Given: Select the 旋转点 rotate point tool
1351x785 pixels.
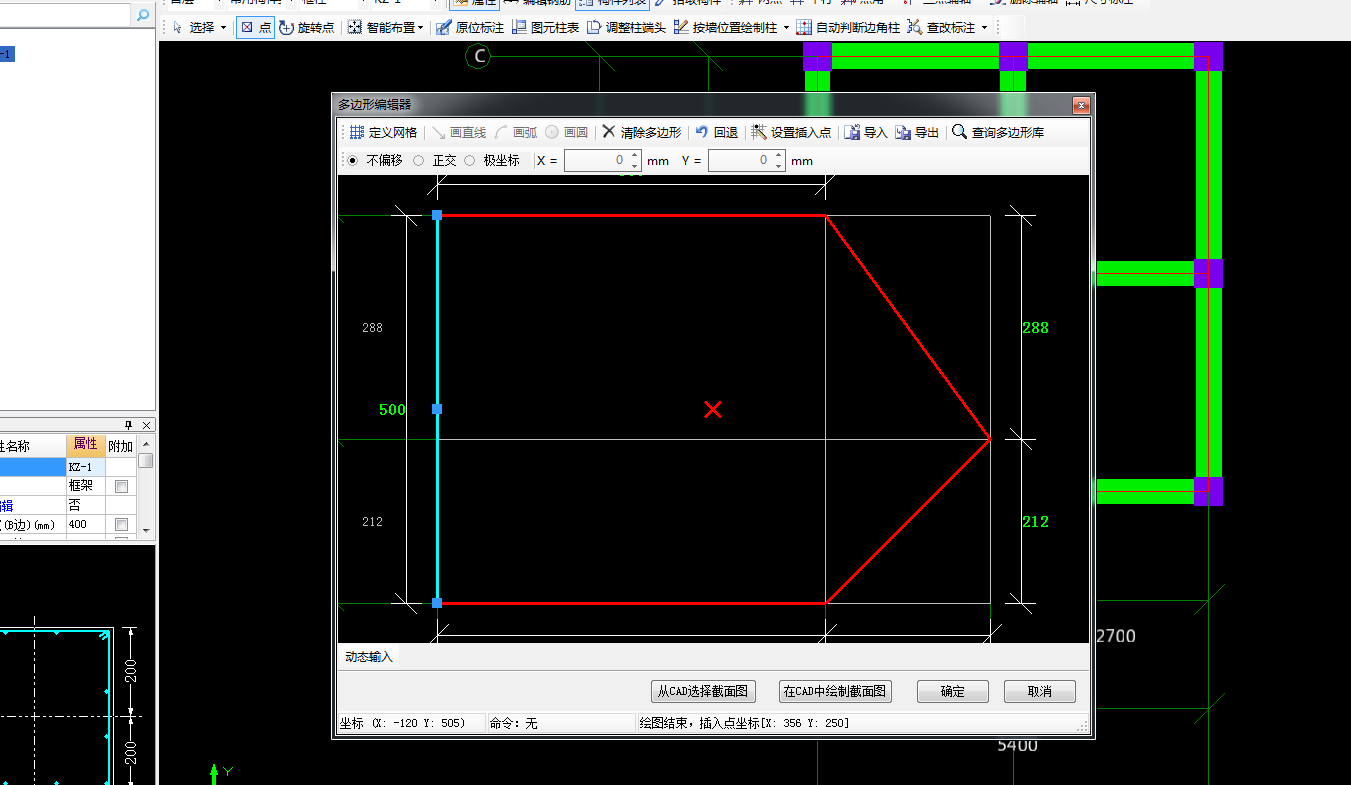Looking at the screenshot, I should coord(306,28).
